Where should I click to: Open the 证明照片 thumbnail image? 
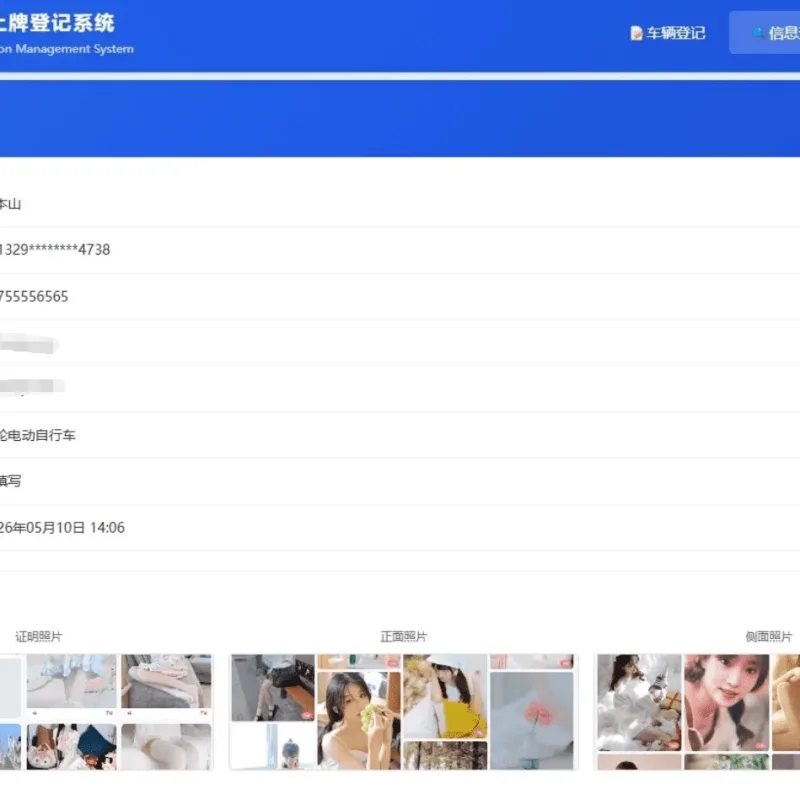click(x=106, y=712)
